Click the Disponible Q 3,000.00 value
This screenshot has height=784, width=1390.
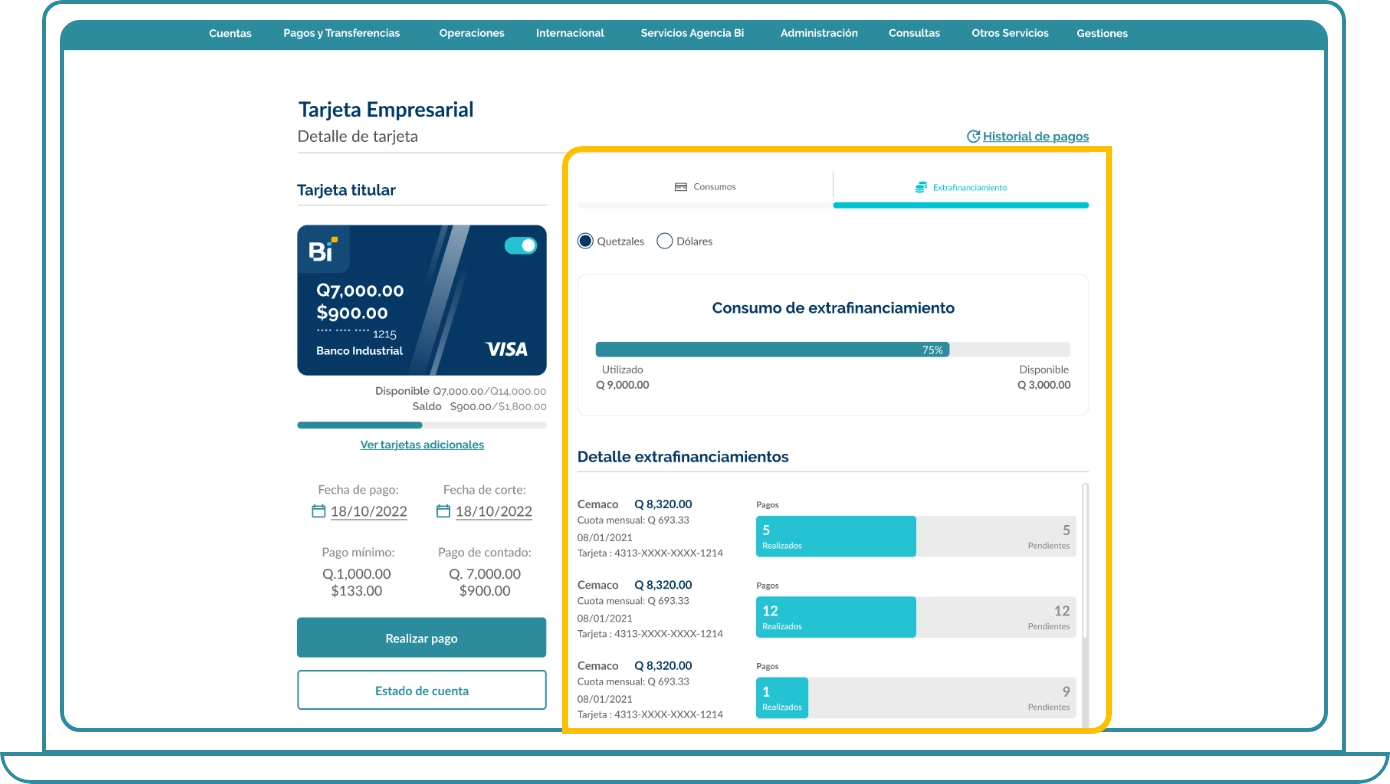tap(1043, 384)
